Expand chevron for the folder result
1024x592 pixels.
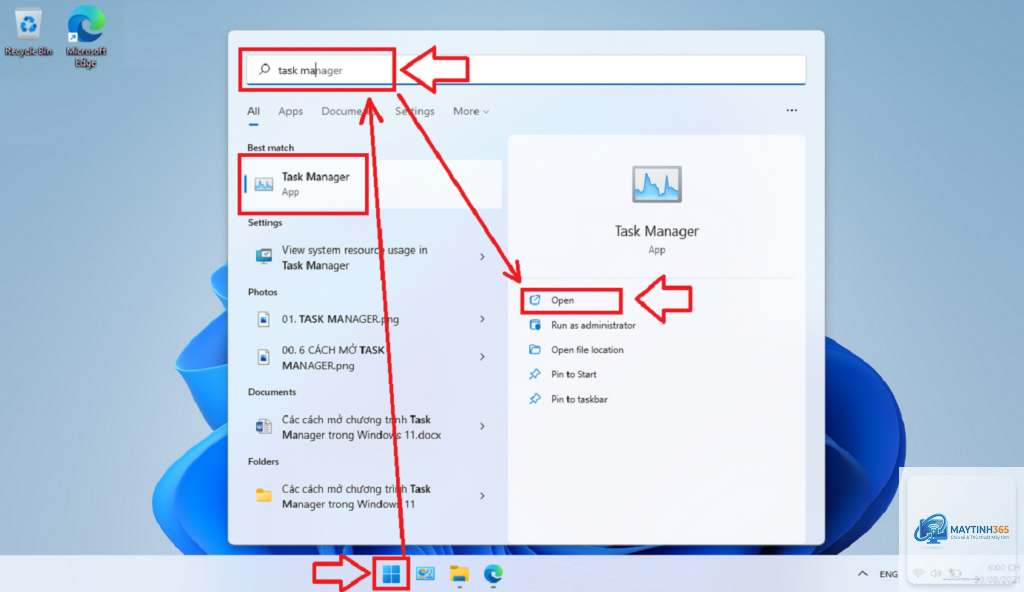(482, 496)
